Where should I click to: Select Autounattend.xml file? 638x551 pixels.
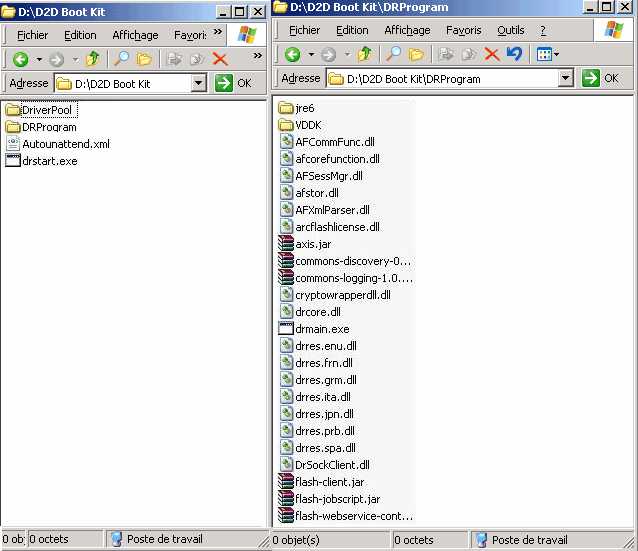coord(58,144)
